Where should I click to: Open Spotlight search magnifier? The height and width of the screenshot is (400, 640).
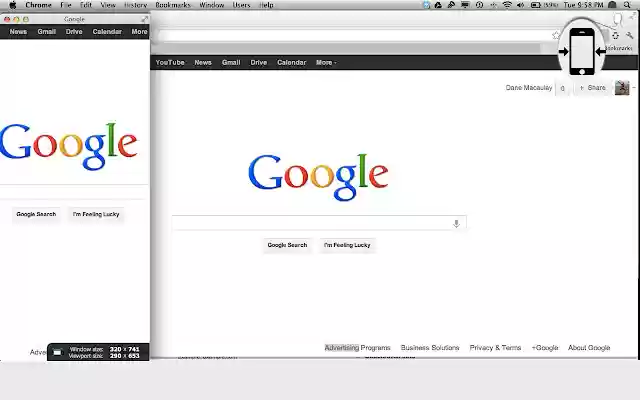(x=627, y=5)
